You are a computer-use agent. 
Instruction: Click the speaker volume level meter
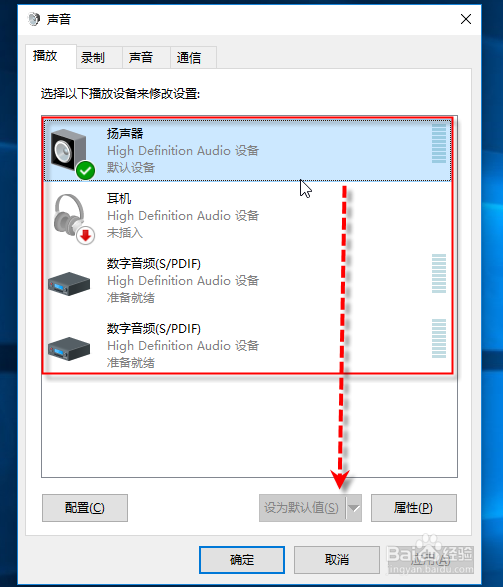pyautogui.click(x=439, y=144)
